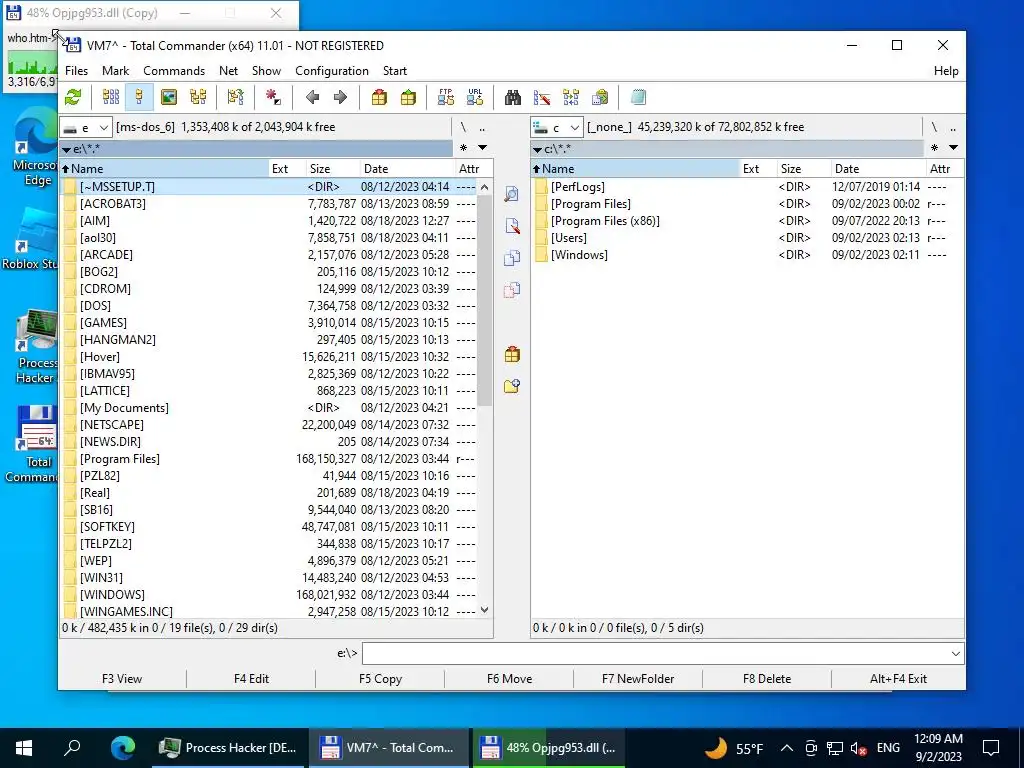Click the green Reread source refresh icon
The height and width of the screenshot is (768, 1024).
(73, 97)
